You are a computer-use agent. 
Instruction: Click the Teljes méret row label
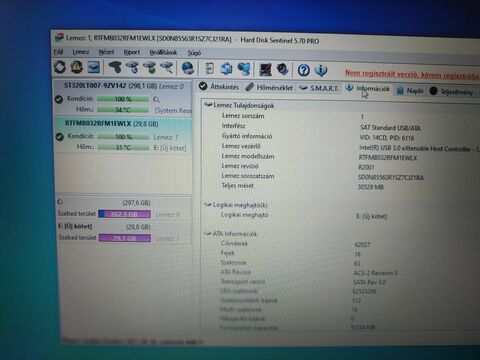237,185
